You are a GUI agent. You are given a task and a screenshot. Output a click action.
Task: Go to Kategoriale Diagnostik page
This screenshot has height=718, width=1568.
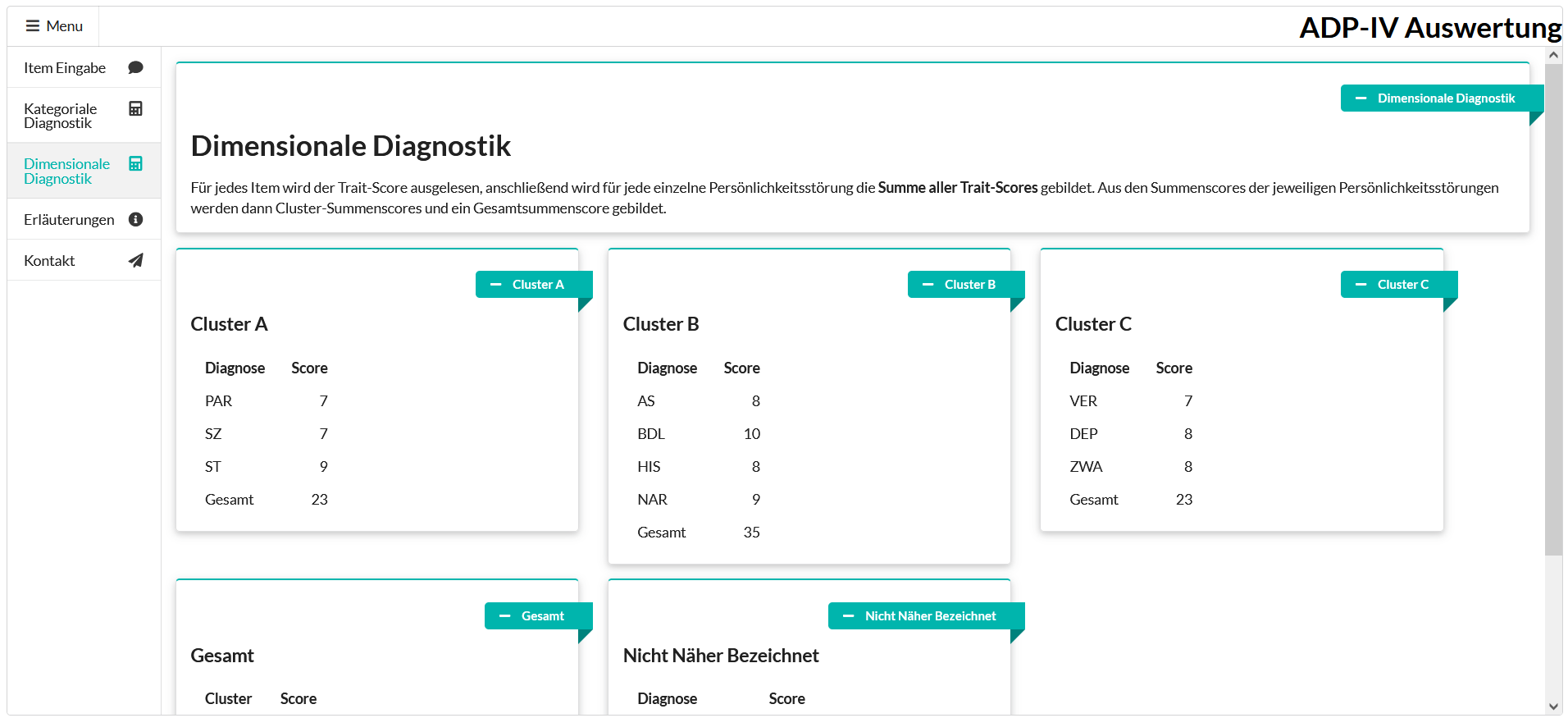(x=84, y=116)
